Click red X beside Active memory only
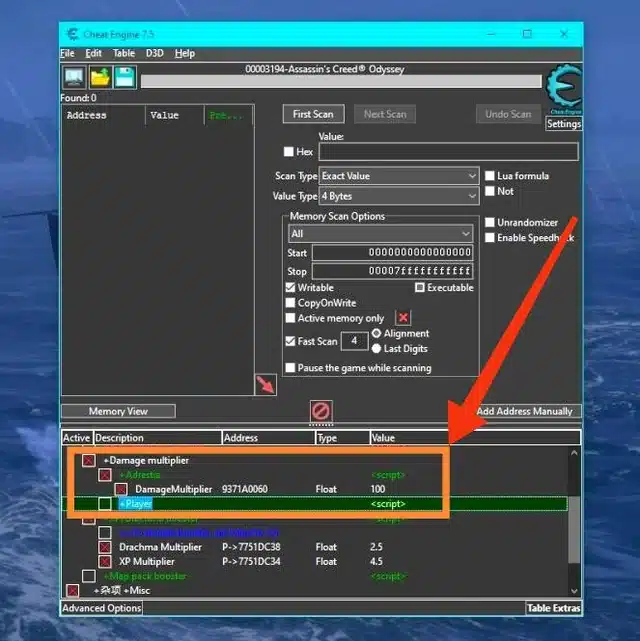 pos(403,318)
